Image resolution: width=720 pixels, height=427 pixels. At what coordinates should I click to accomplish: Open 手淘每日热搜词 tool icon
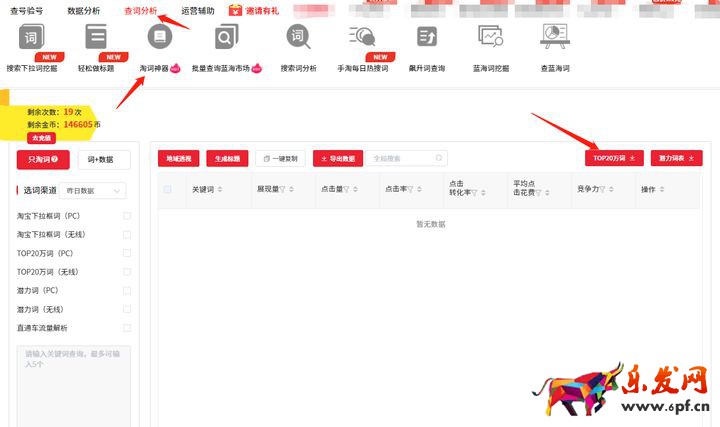pos(361,39)
